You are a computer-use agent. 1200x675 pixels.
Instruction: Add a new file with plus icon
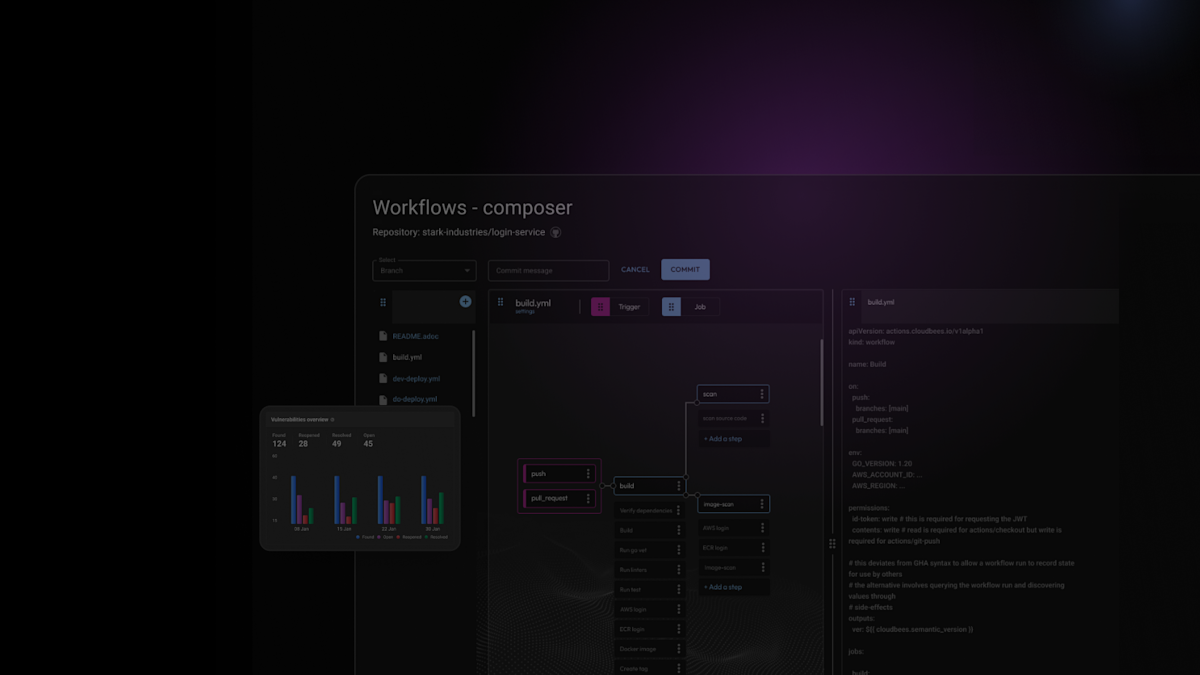click(465, 302)
